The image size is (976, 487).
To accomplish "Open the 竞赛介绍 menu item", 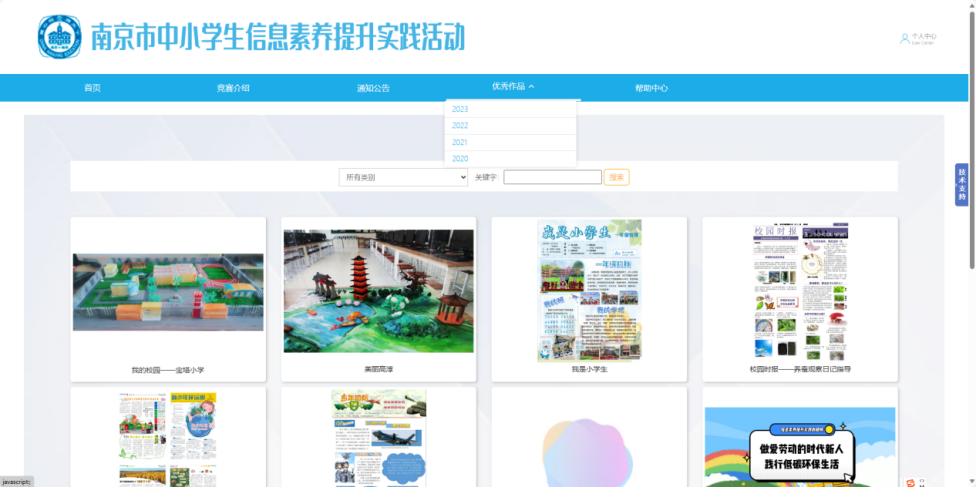I will click(x=233, y=88).
